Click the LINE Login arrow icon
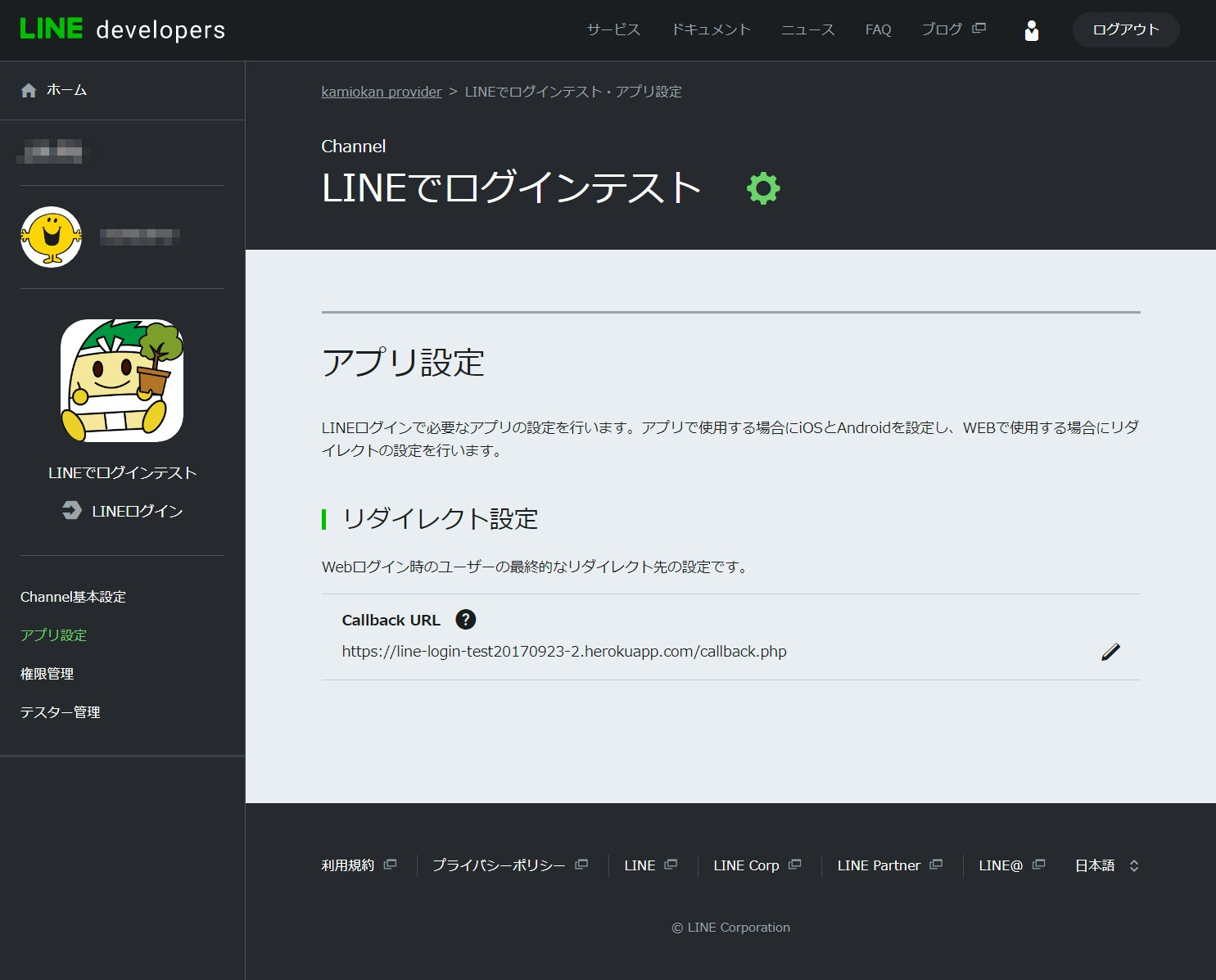The width and height of the screenshot is (1216, 980). tap(72, 510)
